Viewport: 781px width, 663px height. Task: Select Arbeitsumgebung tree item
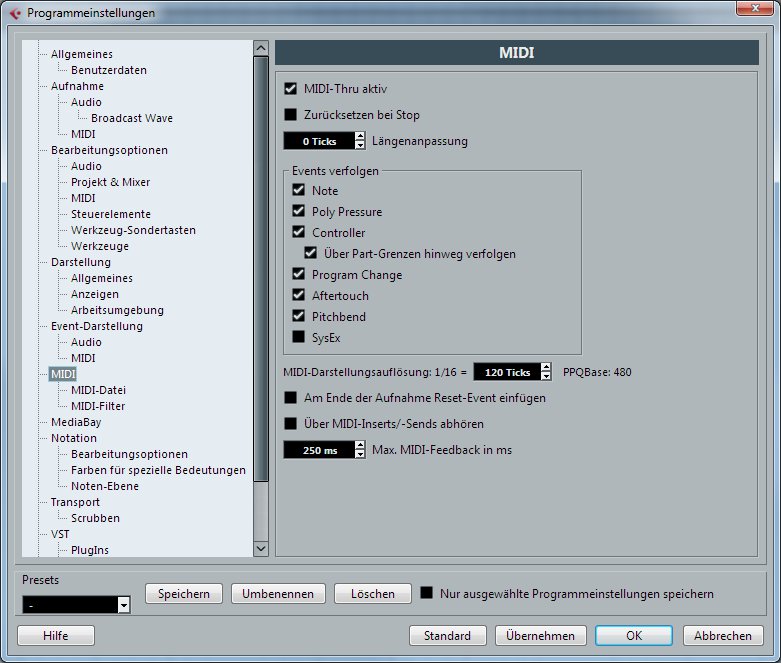tap(117, 310)
